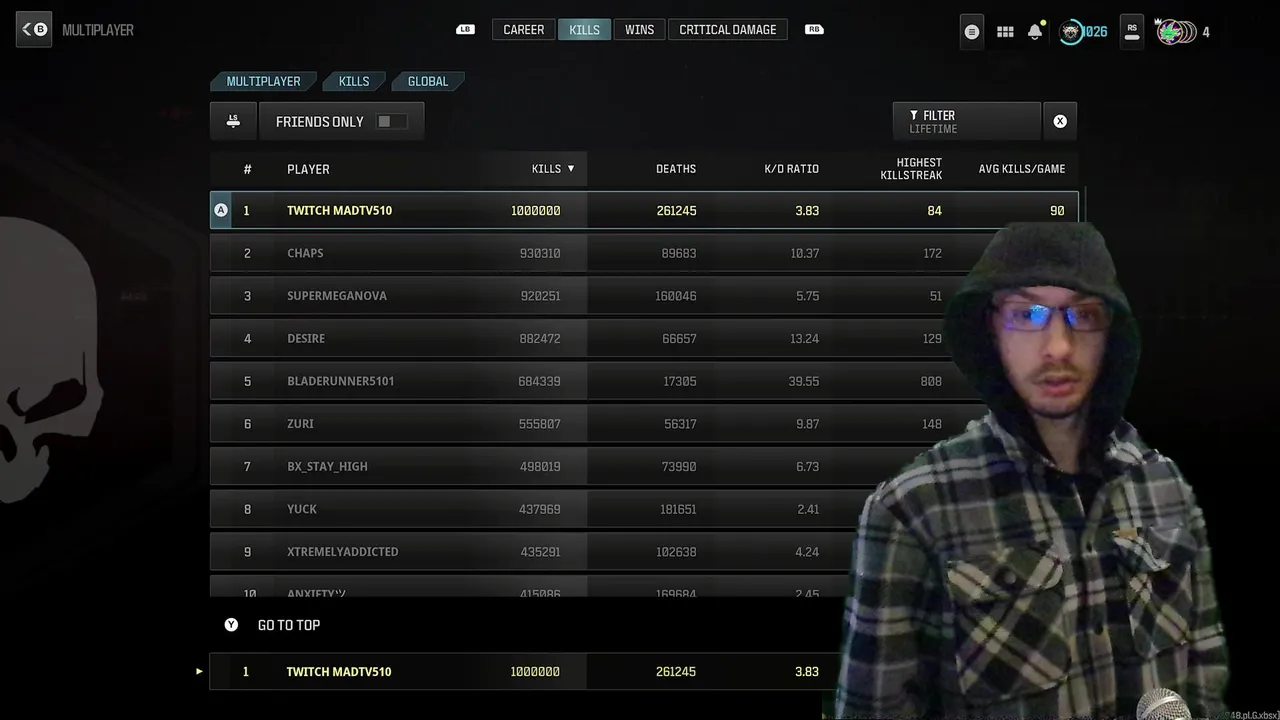Click kills value 882472
The image size is (1280, 720).
540,338
